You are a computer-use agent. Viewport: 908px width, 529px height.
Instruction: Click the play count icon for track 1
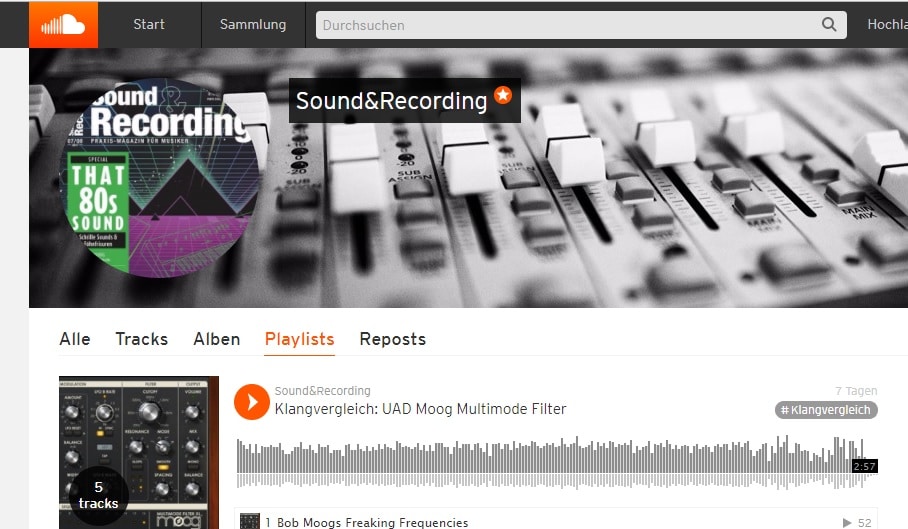847,523
